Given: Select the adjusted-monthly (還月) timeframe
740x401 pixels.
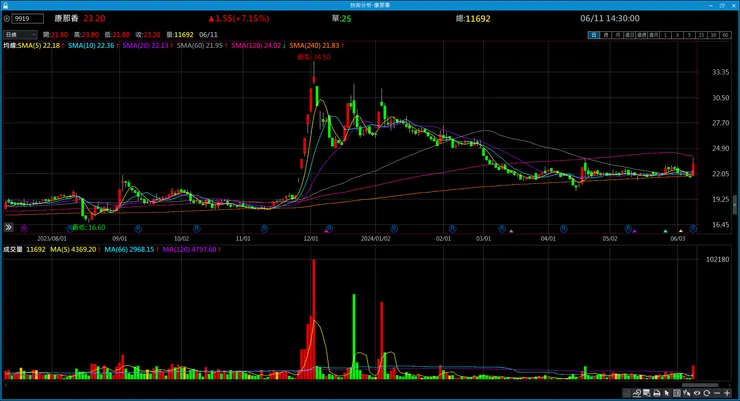Looking at the screenshot, I should (x=654, y=35).
